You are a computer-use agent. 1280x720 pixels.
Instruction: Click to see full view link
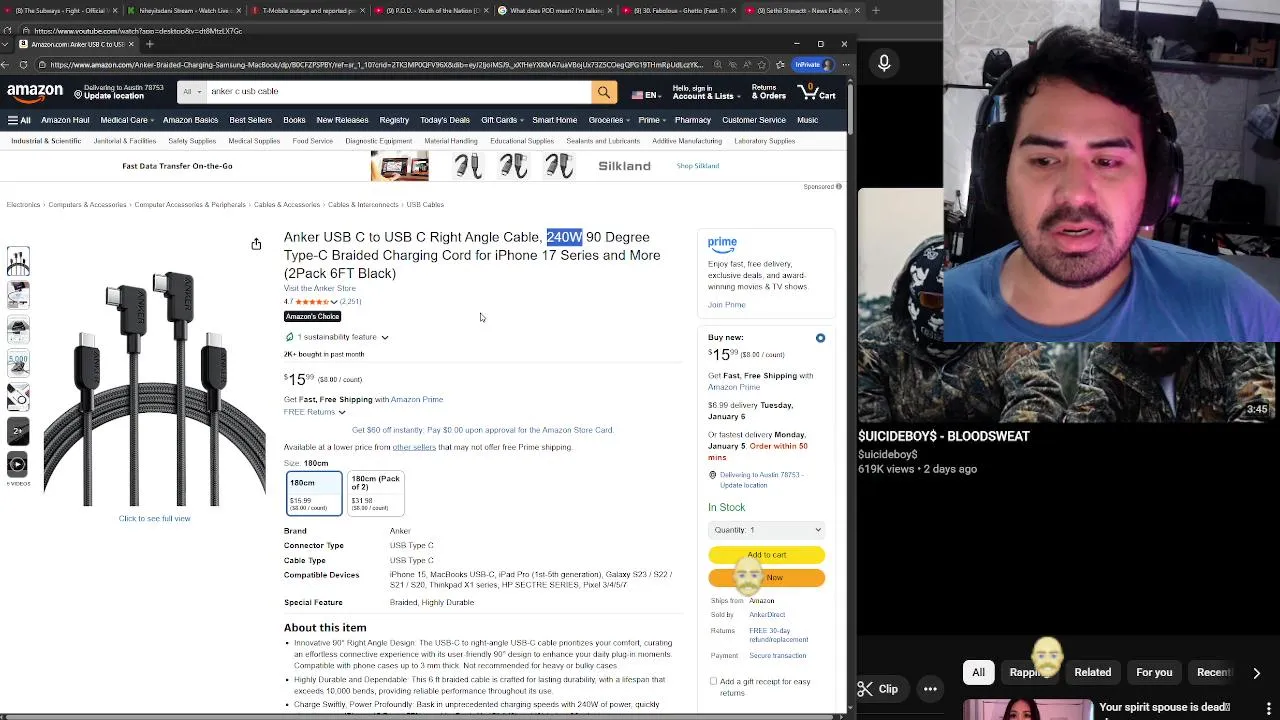click(x=154, y=518)
